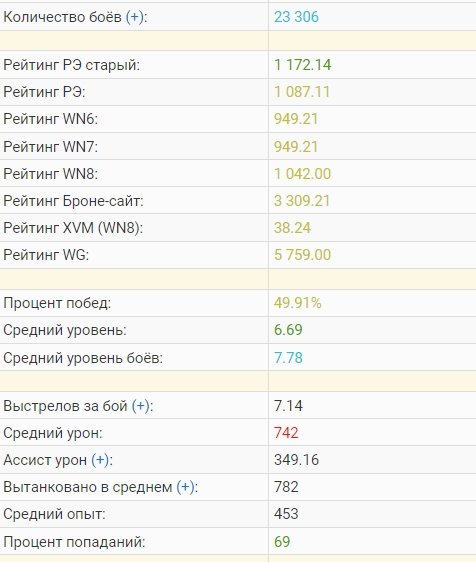Click the Рейтинг WG value 5 759.00
This screenshot has height=562, width=476.
pos(303,255)
